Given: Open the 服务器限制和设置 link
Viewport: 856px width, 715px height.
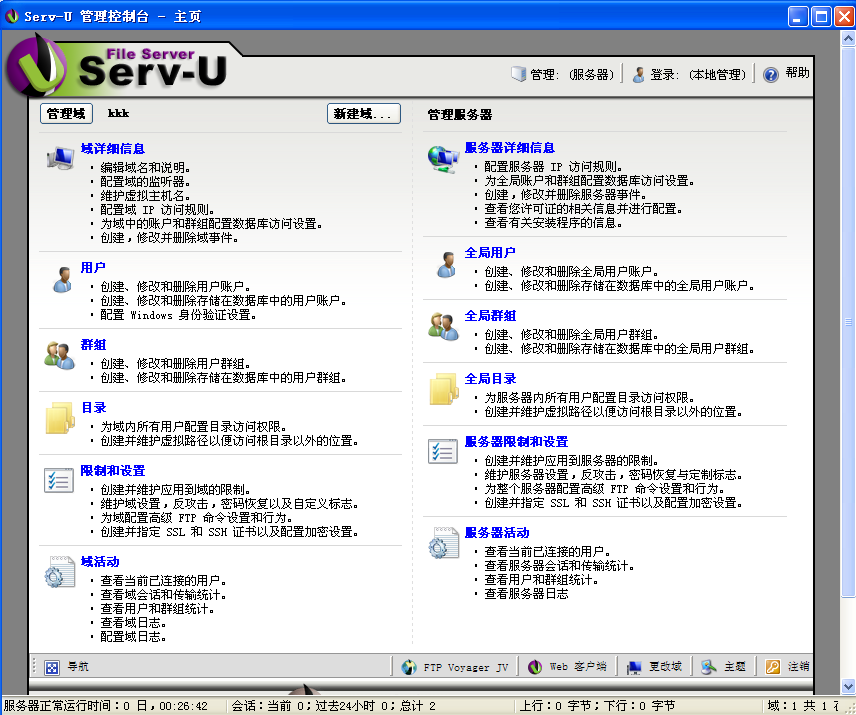Looking at the screenshot, I should 516,442.
